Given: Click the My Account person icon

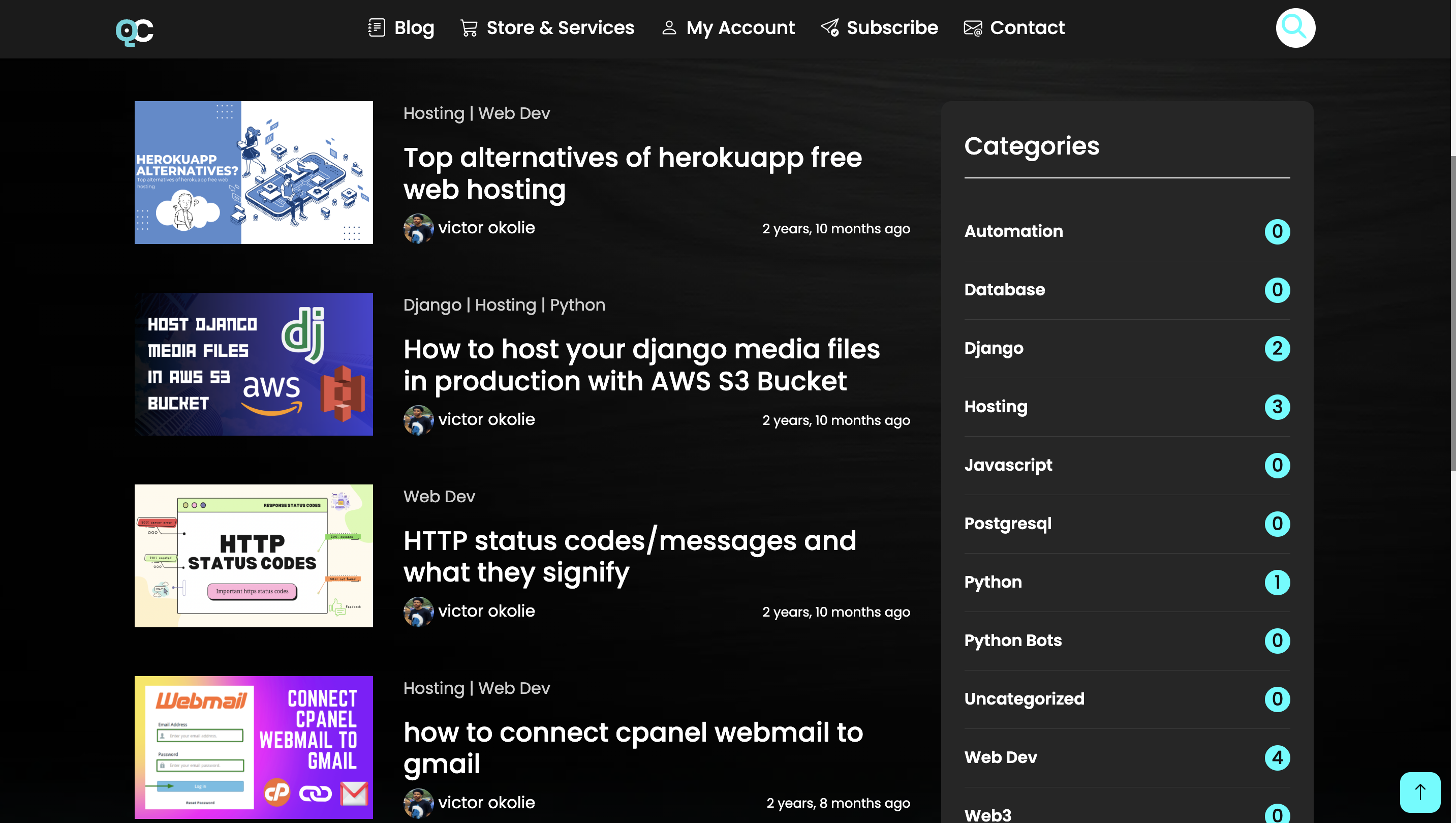Looking at the screenshot, I should (x=669, y=27).
